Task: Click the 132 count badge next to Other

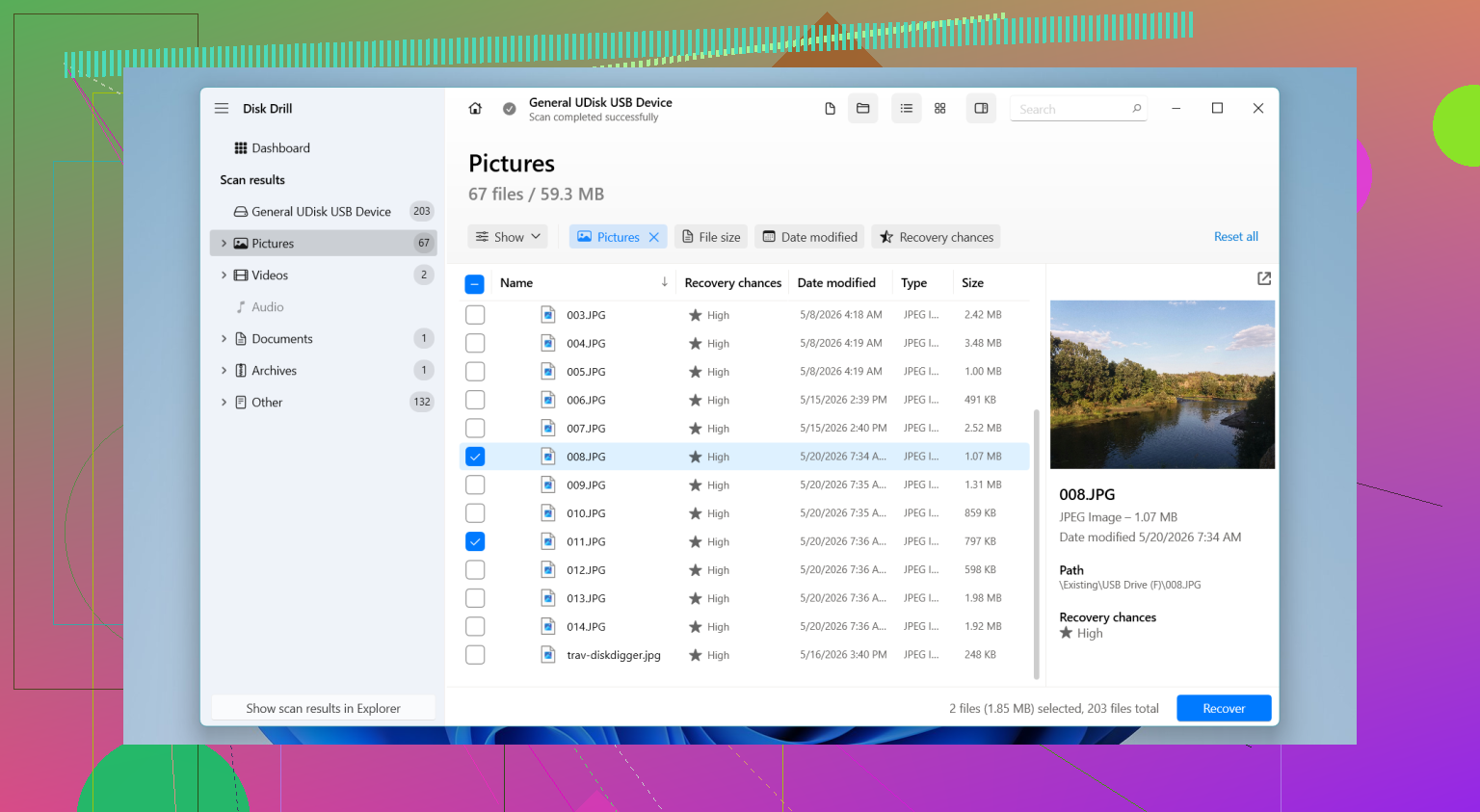Action: pos(422,402)
